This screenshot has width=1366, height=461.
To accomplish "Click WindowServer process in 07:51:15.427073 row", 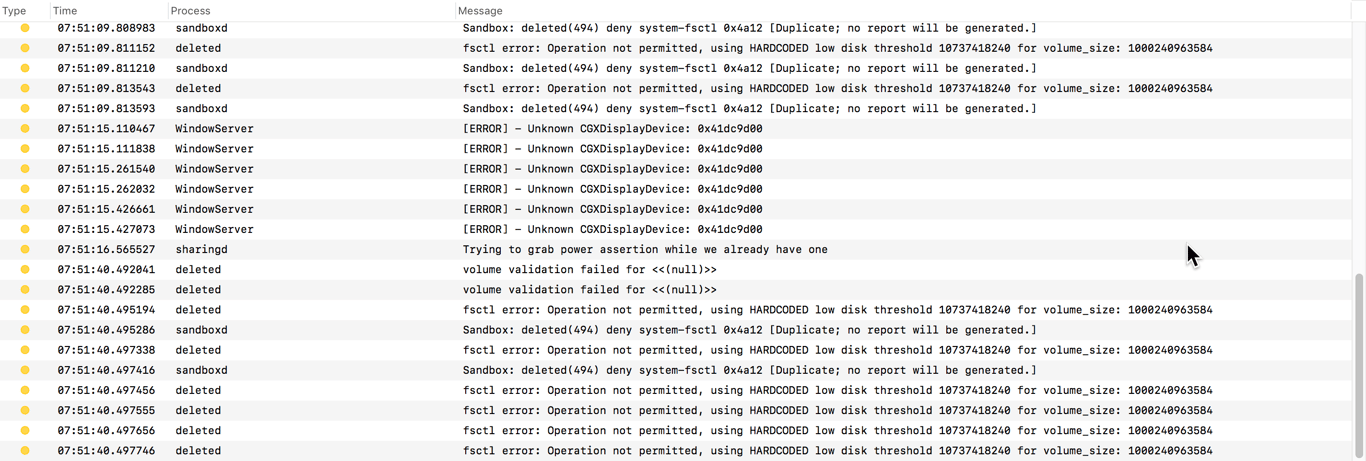I will pyautogui.click(x=214, y=229).
